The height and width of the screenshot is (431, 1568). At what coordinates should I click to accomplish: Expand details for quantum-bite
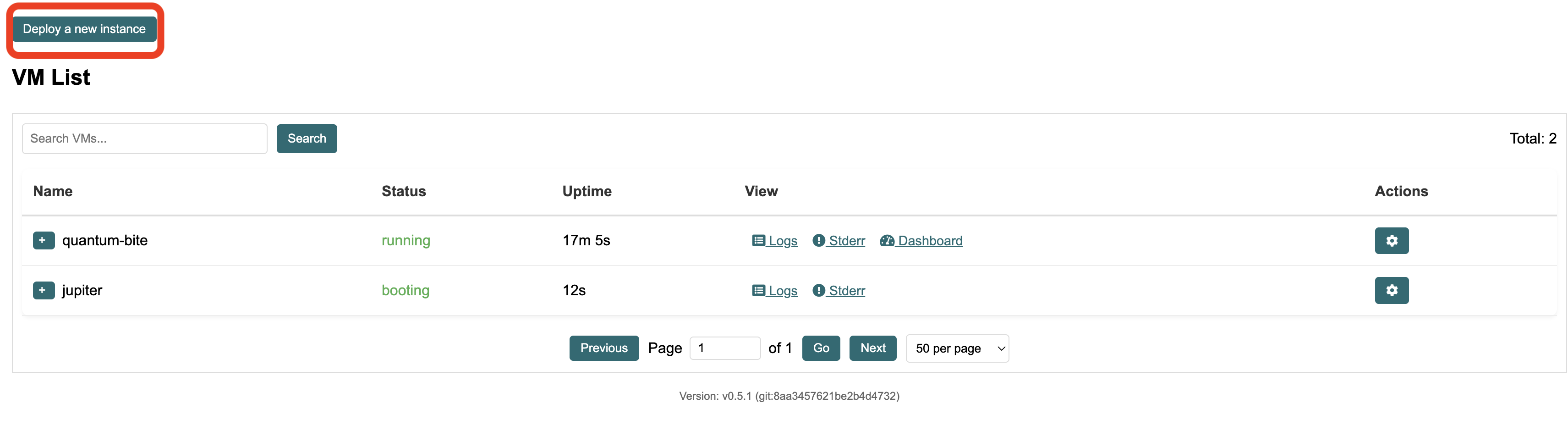(x=43, y=240)
